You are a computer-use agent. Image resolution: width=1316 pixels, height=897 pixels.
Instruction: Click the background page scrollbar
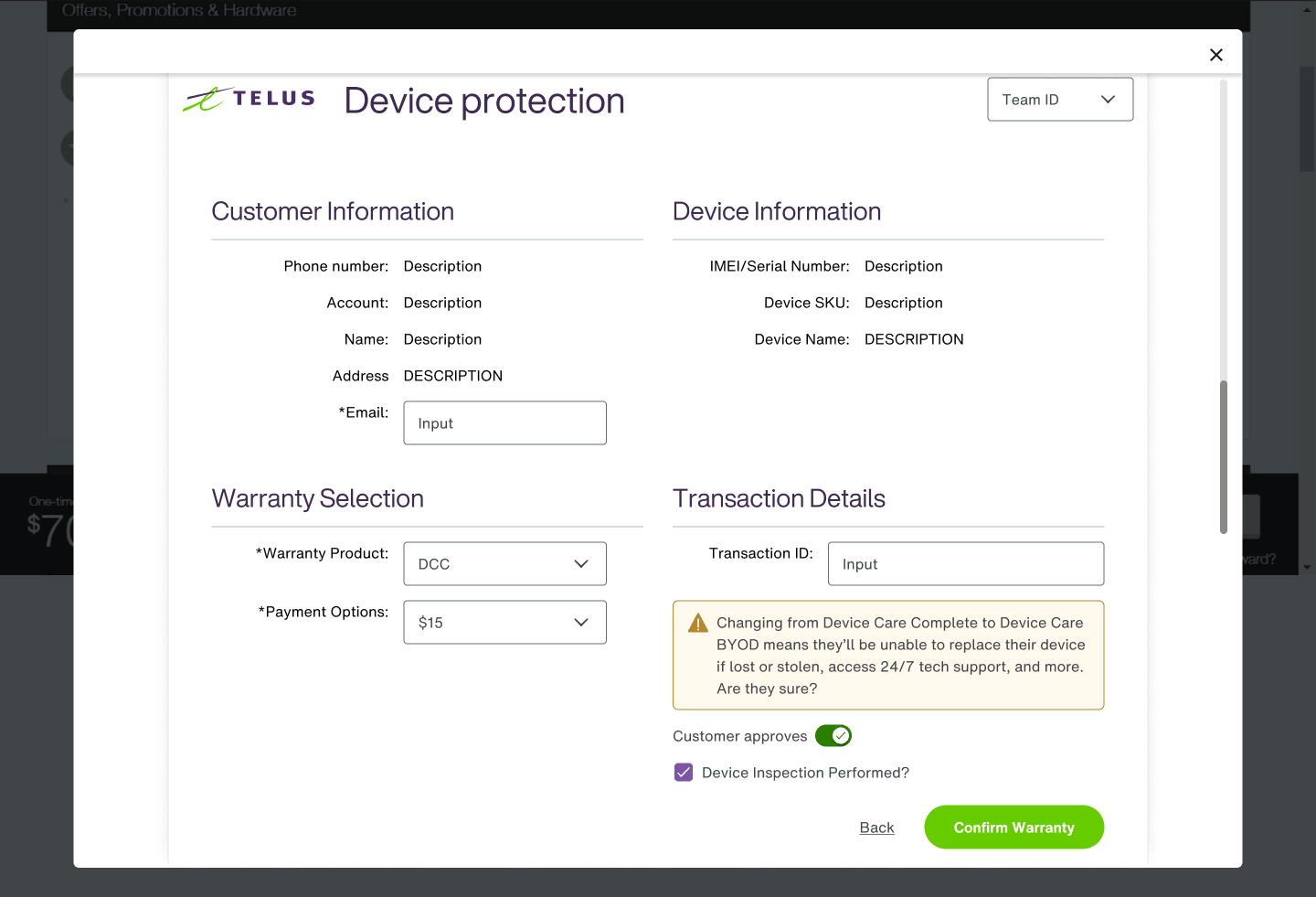coord(1307,119)
